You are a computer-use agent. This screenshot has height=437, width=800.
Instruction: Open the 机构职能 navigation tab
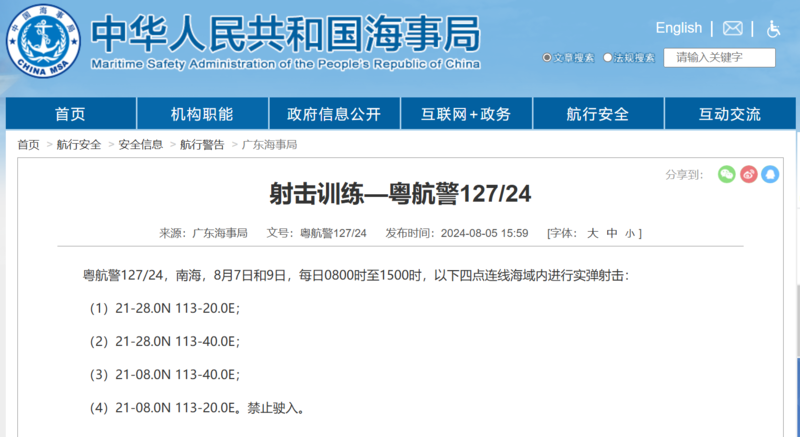202,114
